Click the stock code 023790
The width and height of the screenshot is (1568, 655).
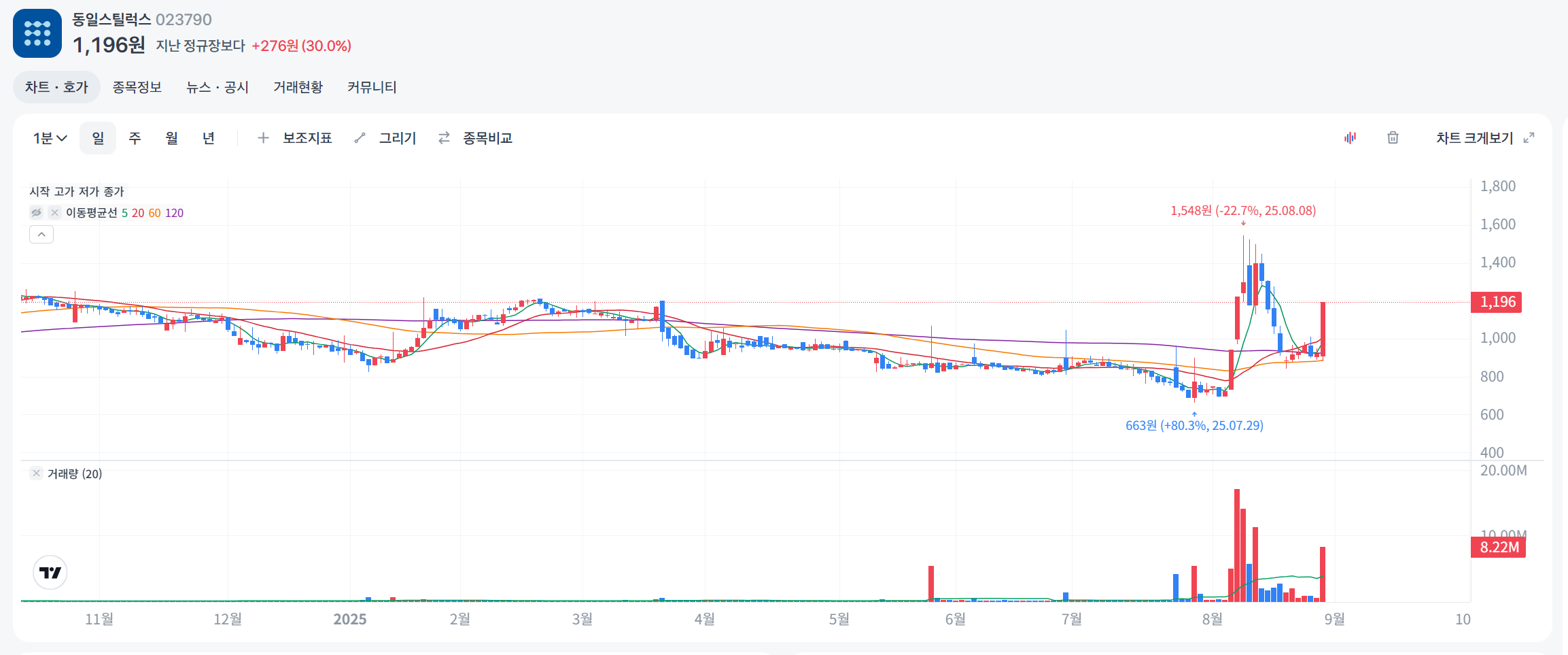coord(184,20)
